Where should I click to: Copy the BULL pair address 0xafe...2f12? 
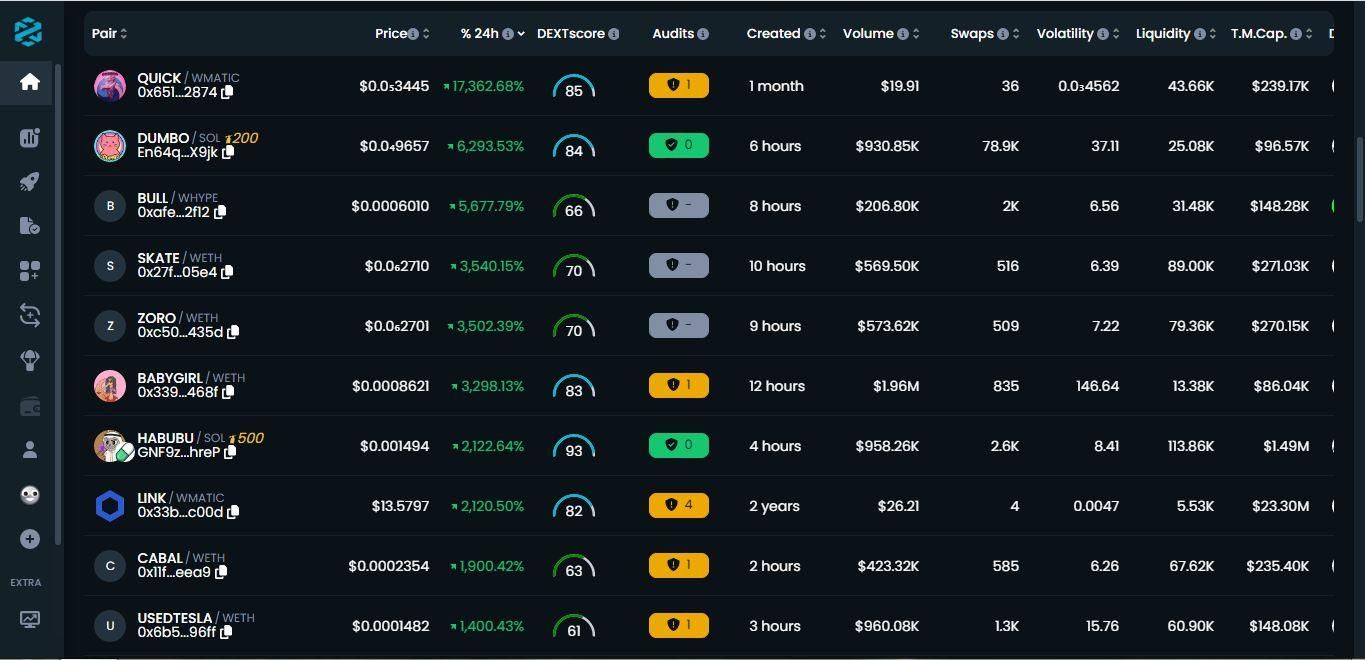pos(220,212)
